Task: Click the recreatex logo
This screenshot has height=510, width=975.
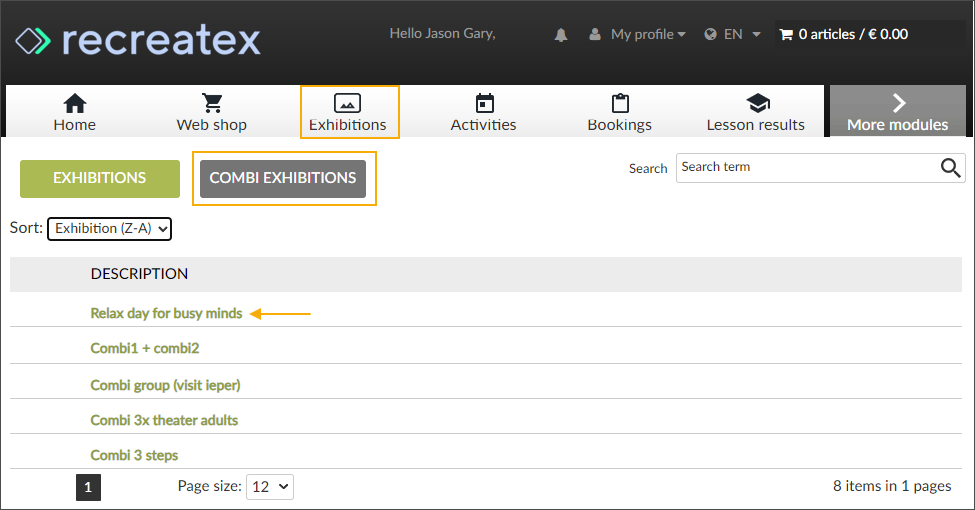Action: click(138, 40)
